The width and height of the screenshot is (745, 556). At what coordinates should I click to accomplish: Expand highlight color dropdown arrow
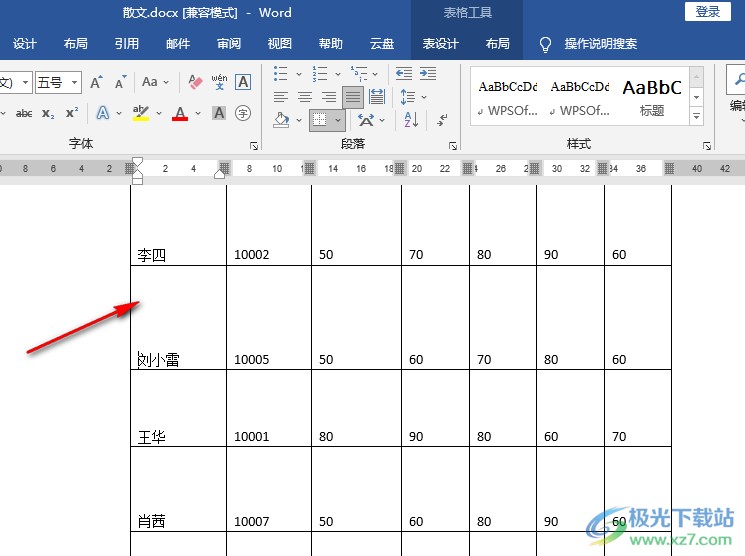[159, 113]
